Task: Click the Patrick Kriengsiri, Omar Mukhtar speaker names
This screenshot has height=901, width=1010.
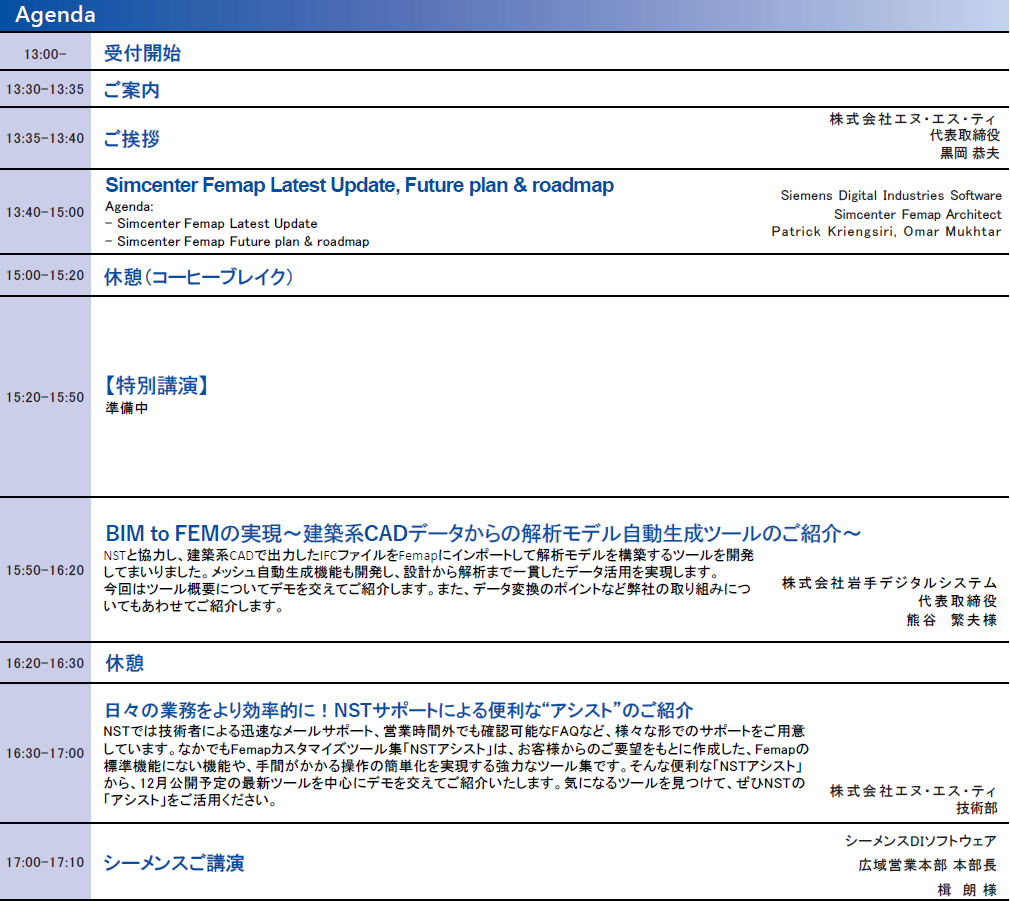Action: [x=886, y=232]
